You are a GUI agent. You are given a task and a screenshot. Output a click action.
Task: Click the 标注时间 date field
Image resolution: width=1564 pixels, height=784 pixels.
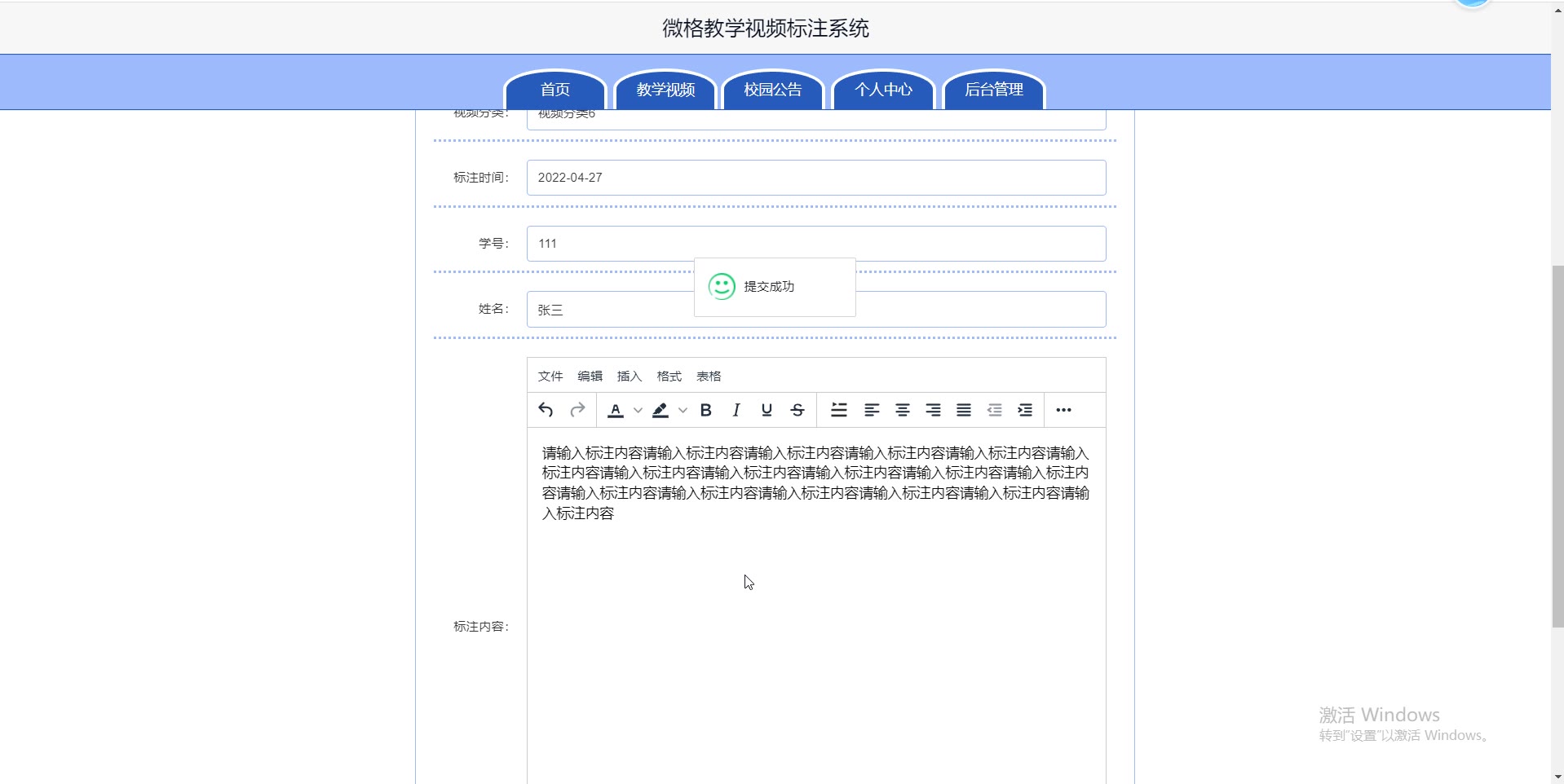point(816,178)
